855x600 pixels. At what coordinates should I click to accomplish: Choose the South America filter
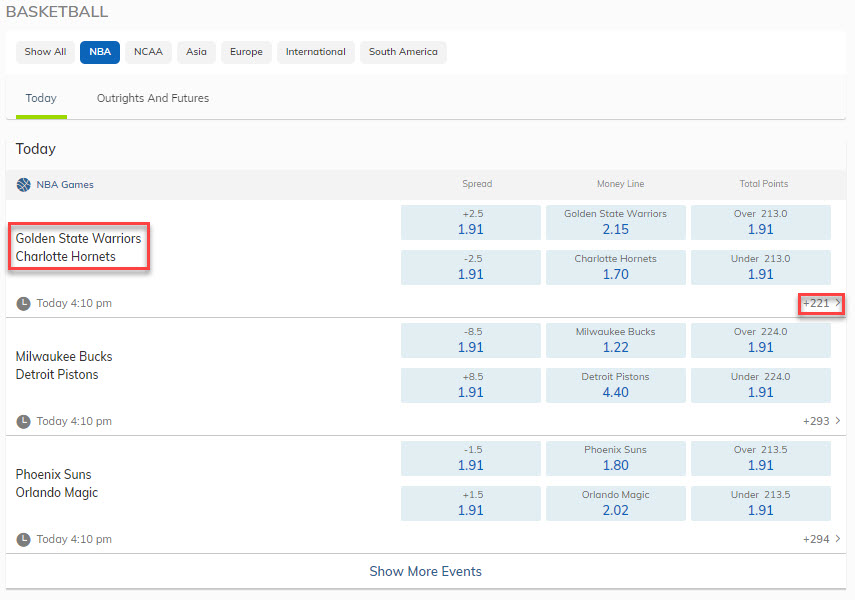coord(403,52)
